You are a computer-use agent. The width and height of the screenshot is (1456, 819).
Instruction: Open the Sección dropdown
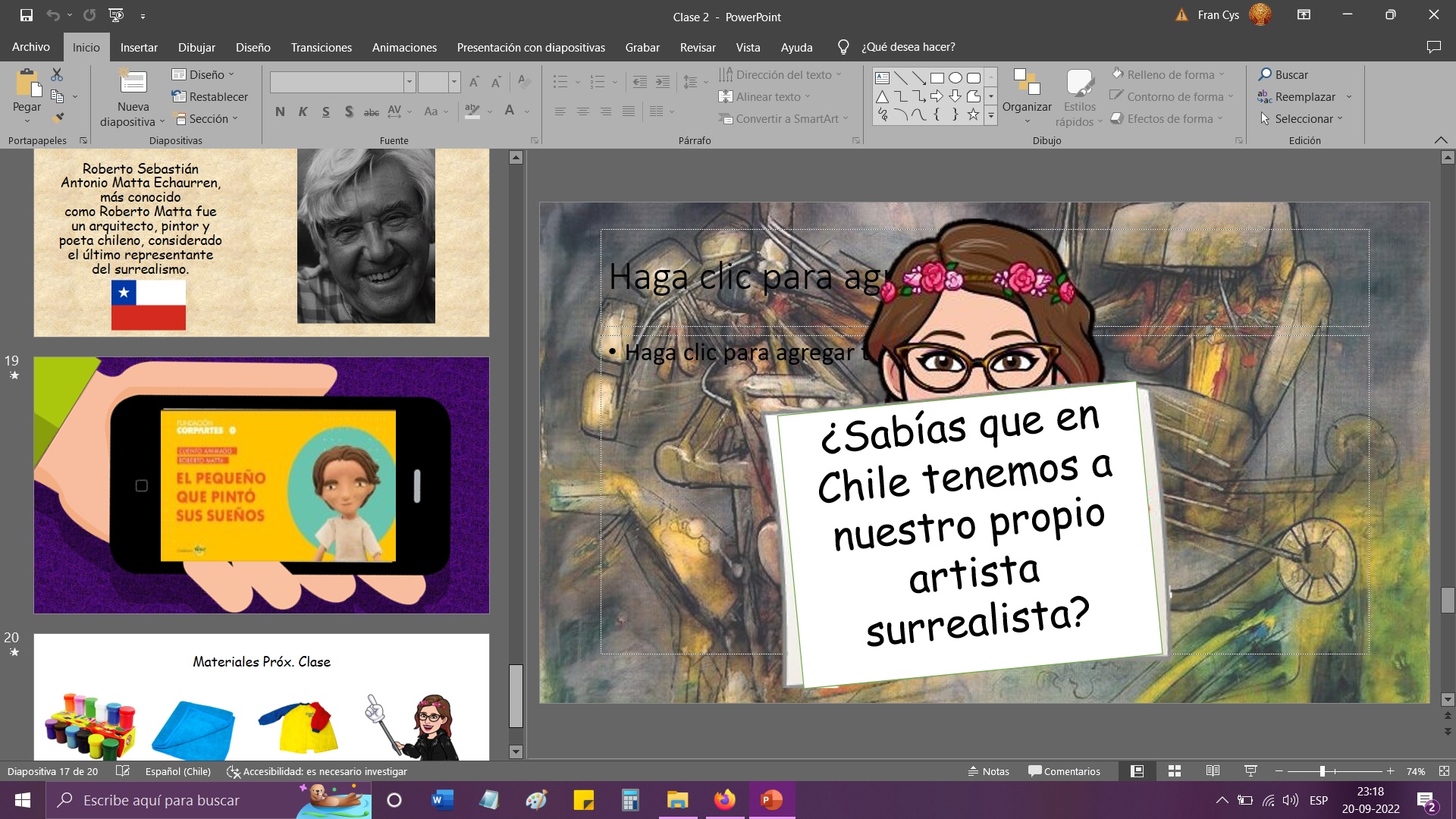pos(207,118)
